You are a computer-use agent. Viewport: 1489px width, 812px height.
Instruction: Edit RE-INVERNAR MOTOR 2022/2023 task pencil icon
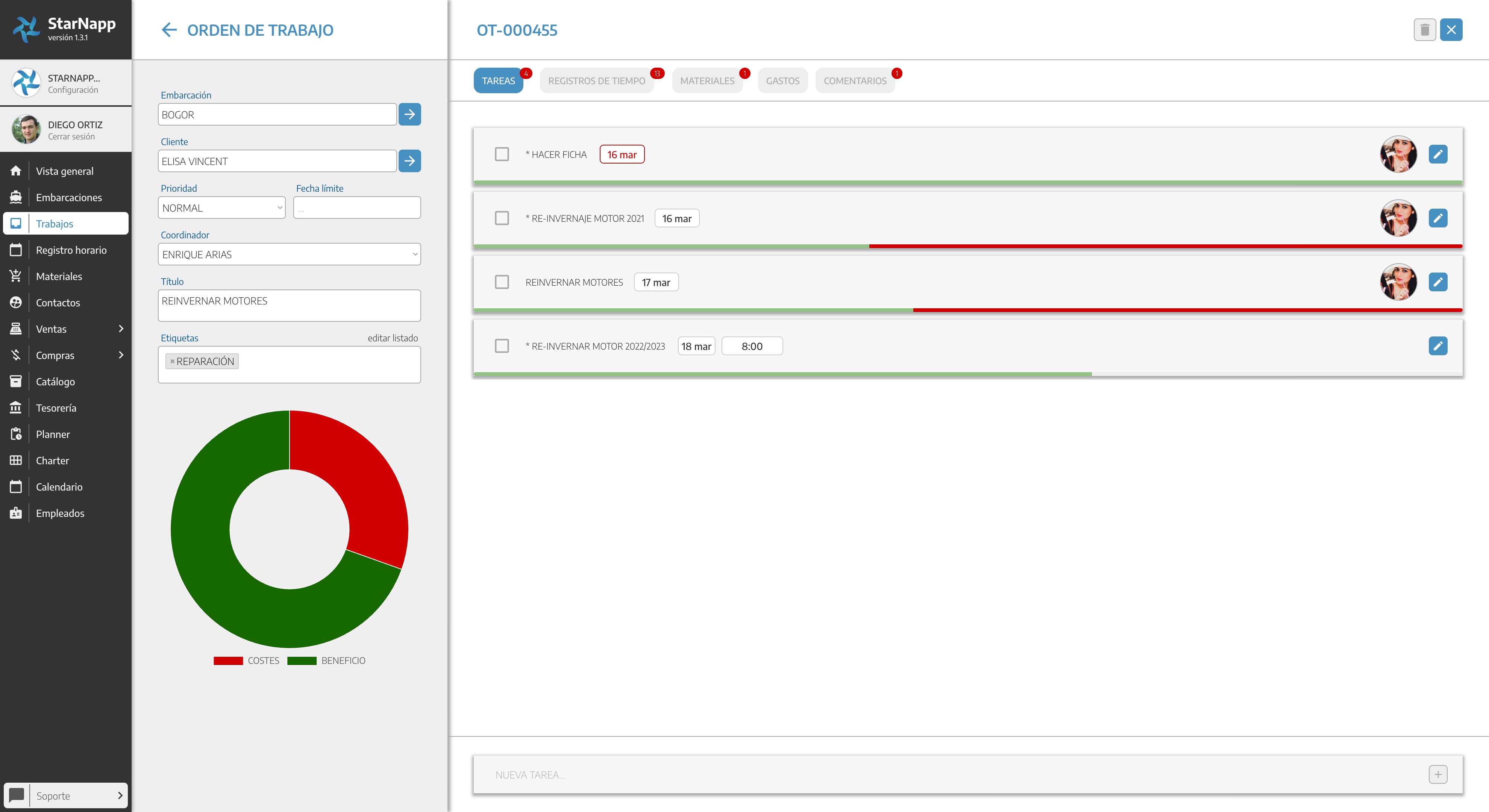[1437, 346]
